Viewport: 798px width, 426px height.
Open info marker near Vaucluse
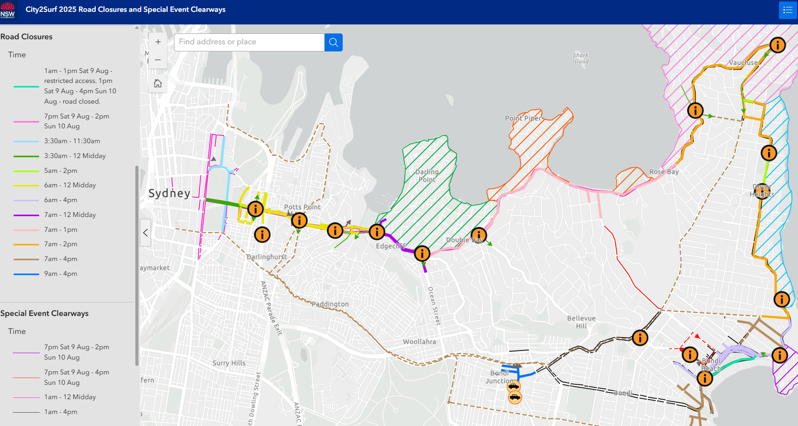coord(777,45)
